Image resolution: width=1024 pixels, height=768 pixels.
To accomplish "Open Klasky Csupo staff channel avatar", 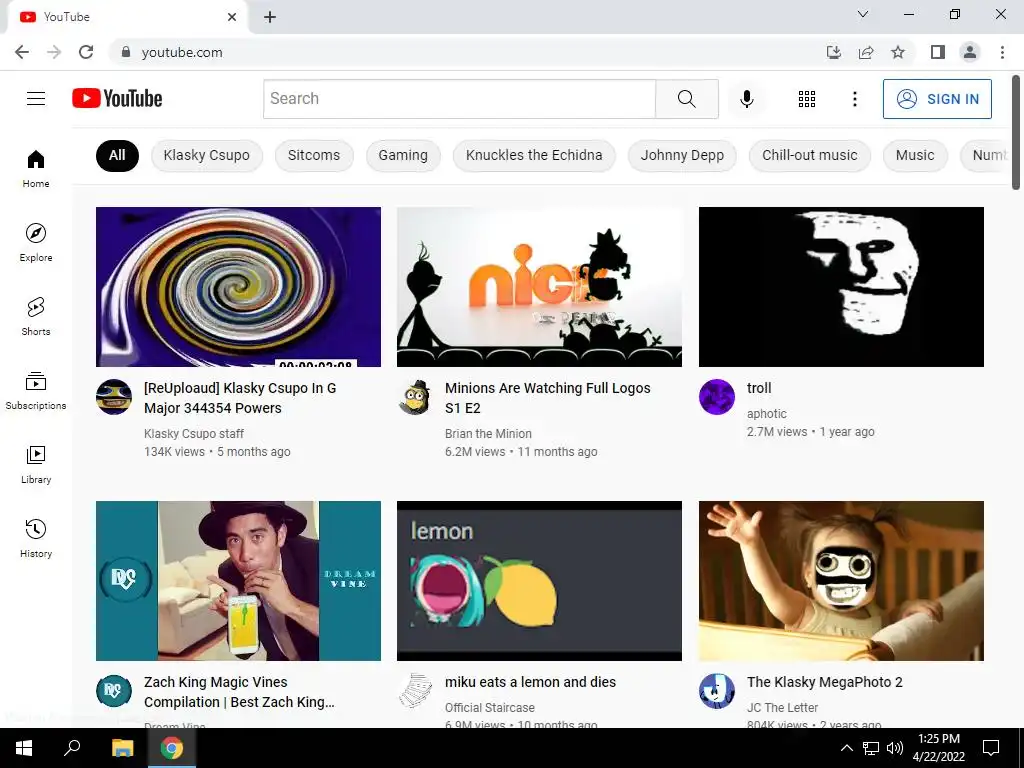I will (114, 396).
